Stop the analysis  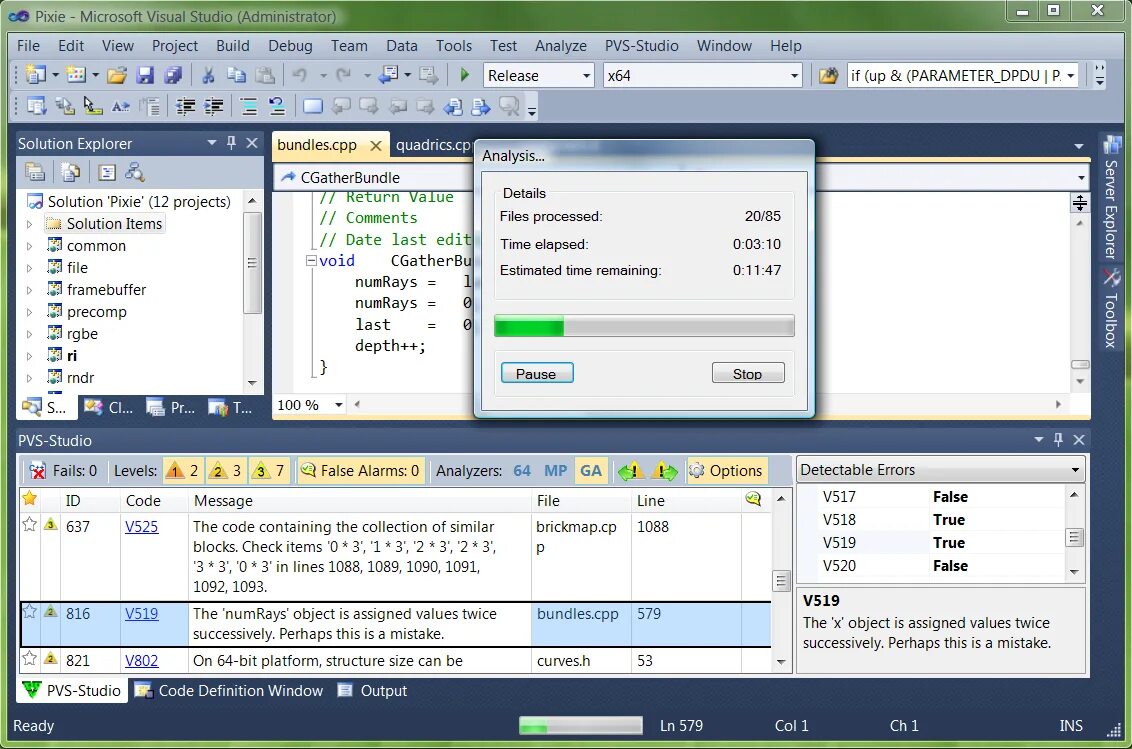(x=748, y=373)
